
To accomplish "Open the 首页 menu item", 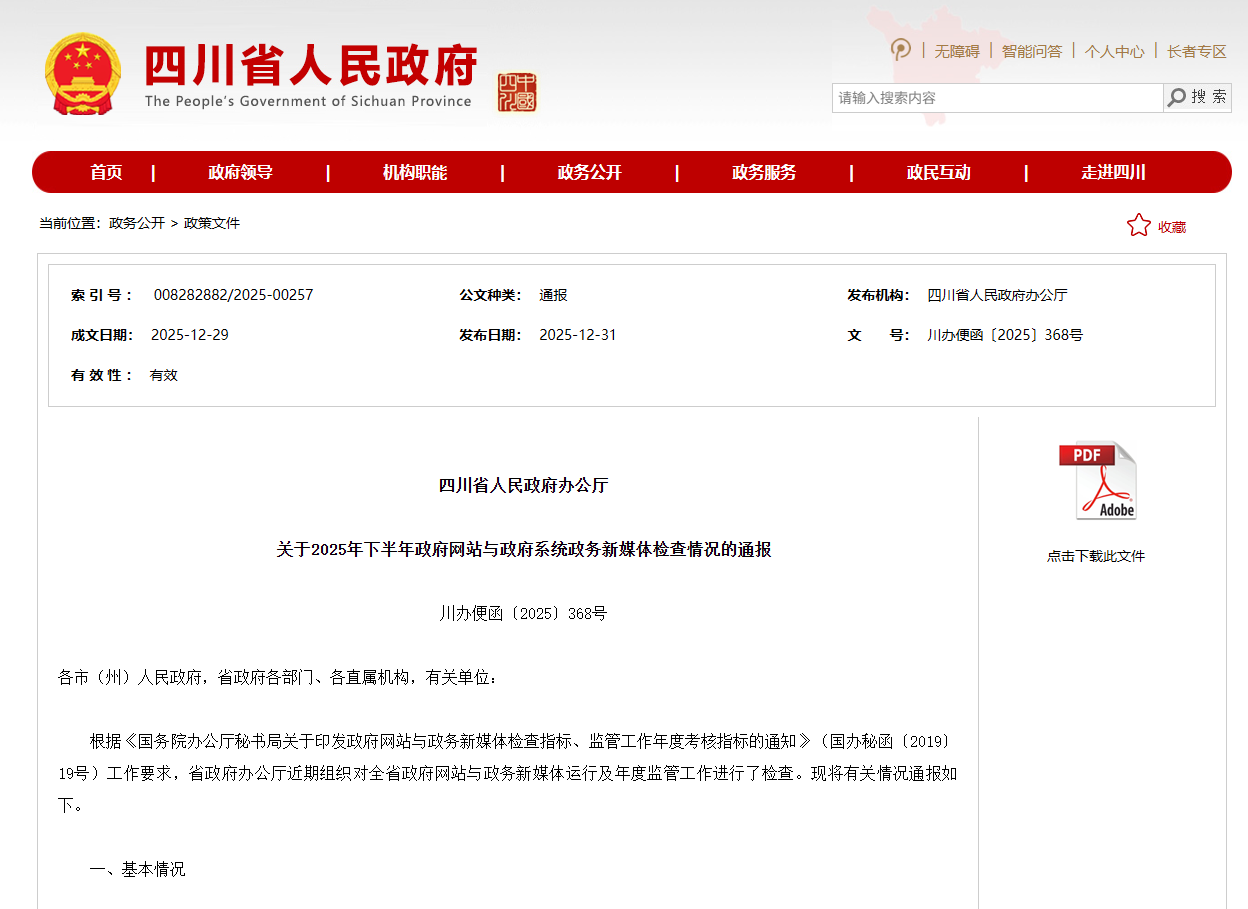I will 106,172.
